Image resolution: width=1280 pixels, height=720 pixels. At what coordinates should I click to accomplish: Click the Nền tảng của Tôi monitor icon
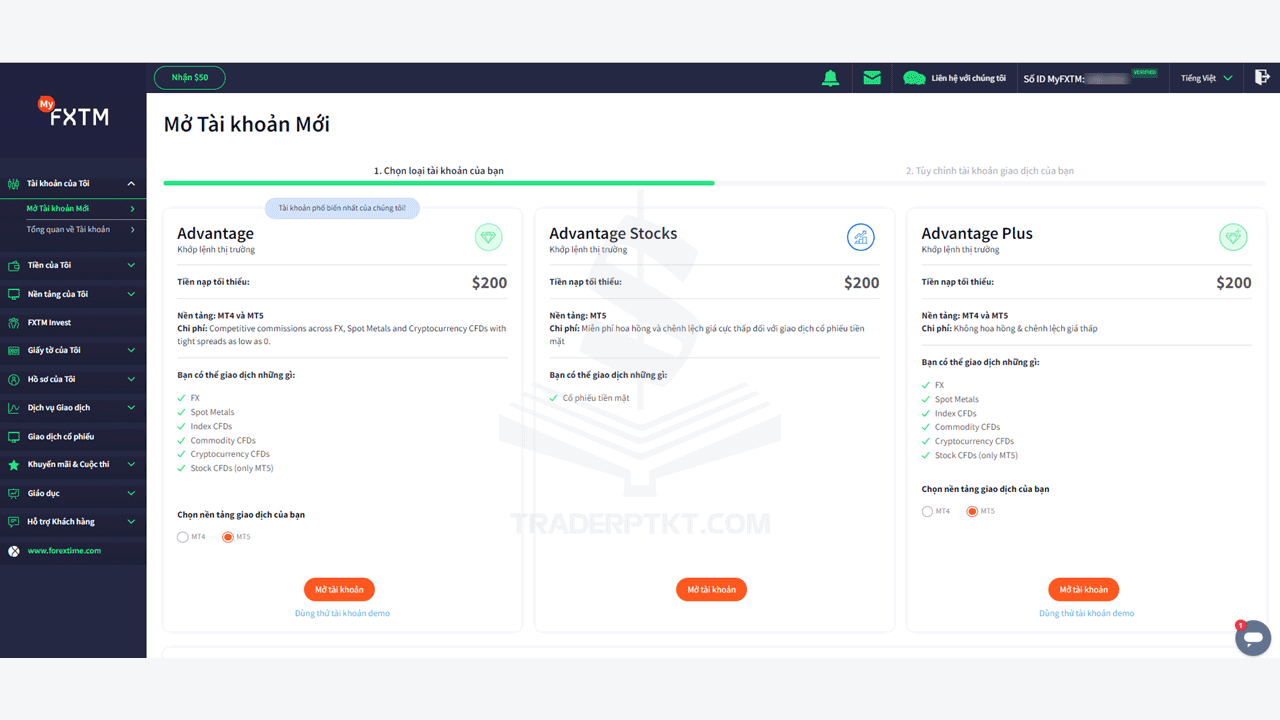point(14,295)
